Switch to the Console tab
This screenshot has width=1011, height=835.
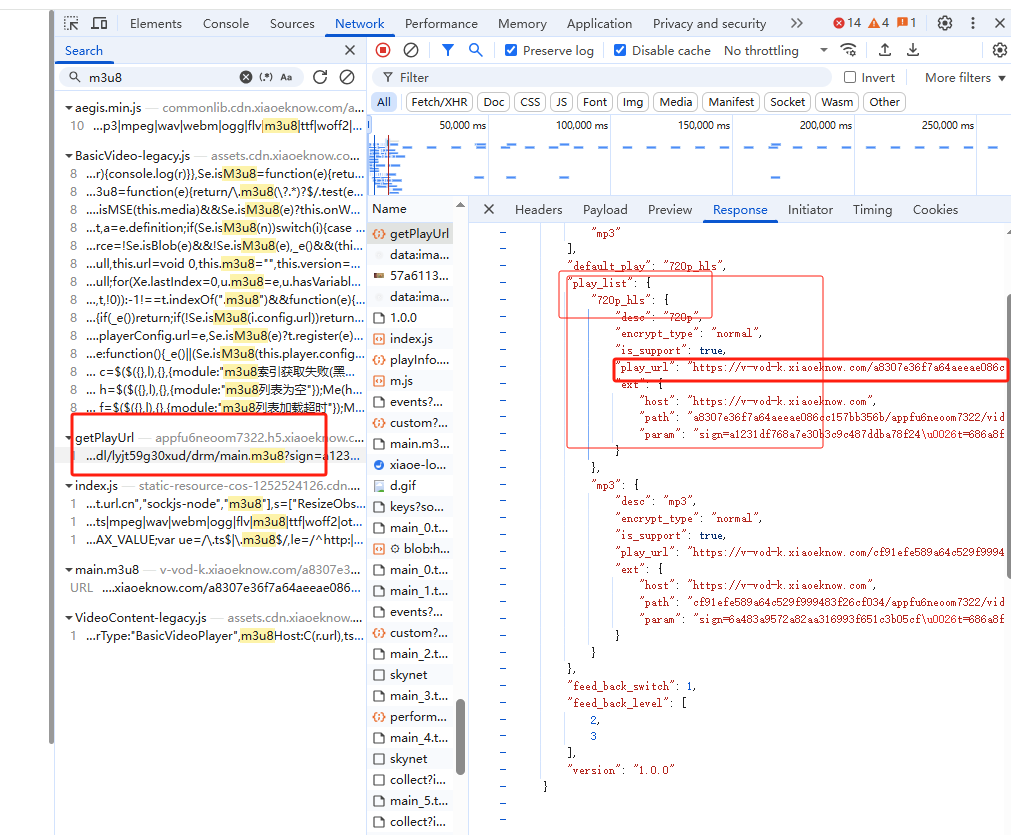coord(226,24)
